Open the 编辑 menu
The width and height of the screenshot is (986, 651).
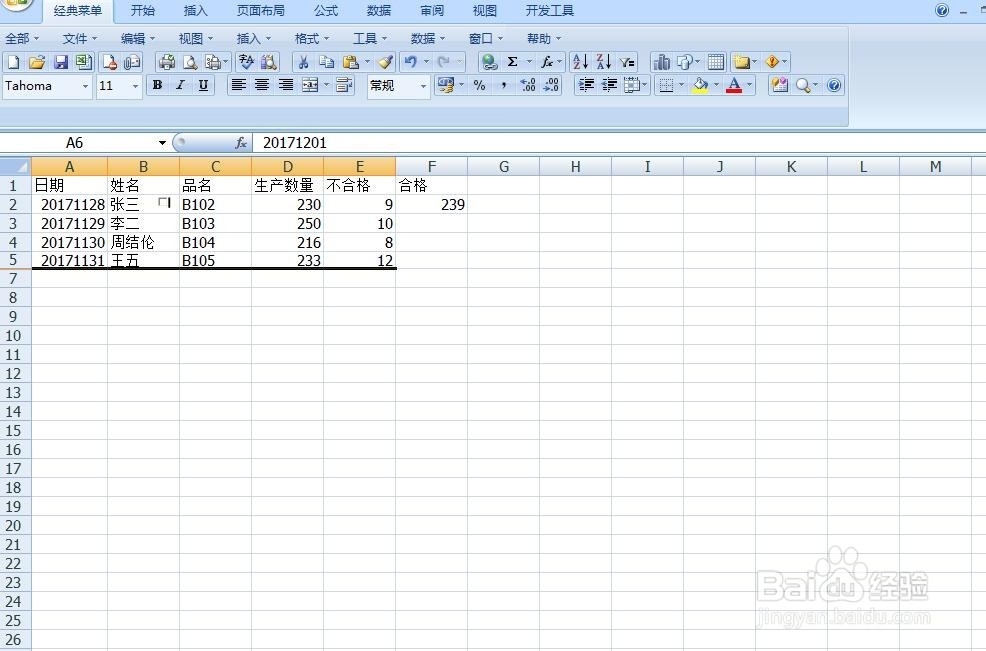[x=138, y=38]
